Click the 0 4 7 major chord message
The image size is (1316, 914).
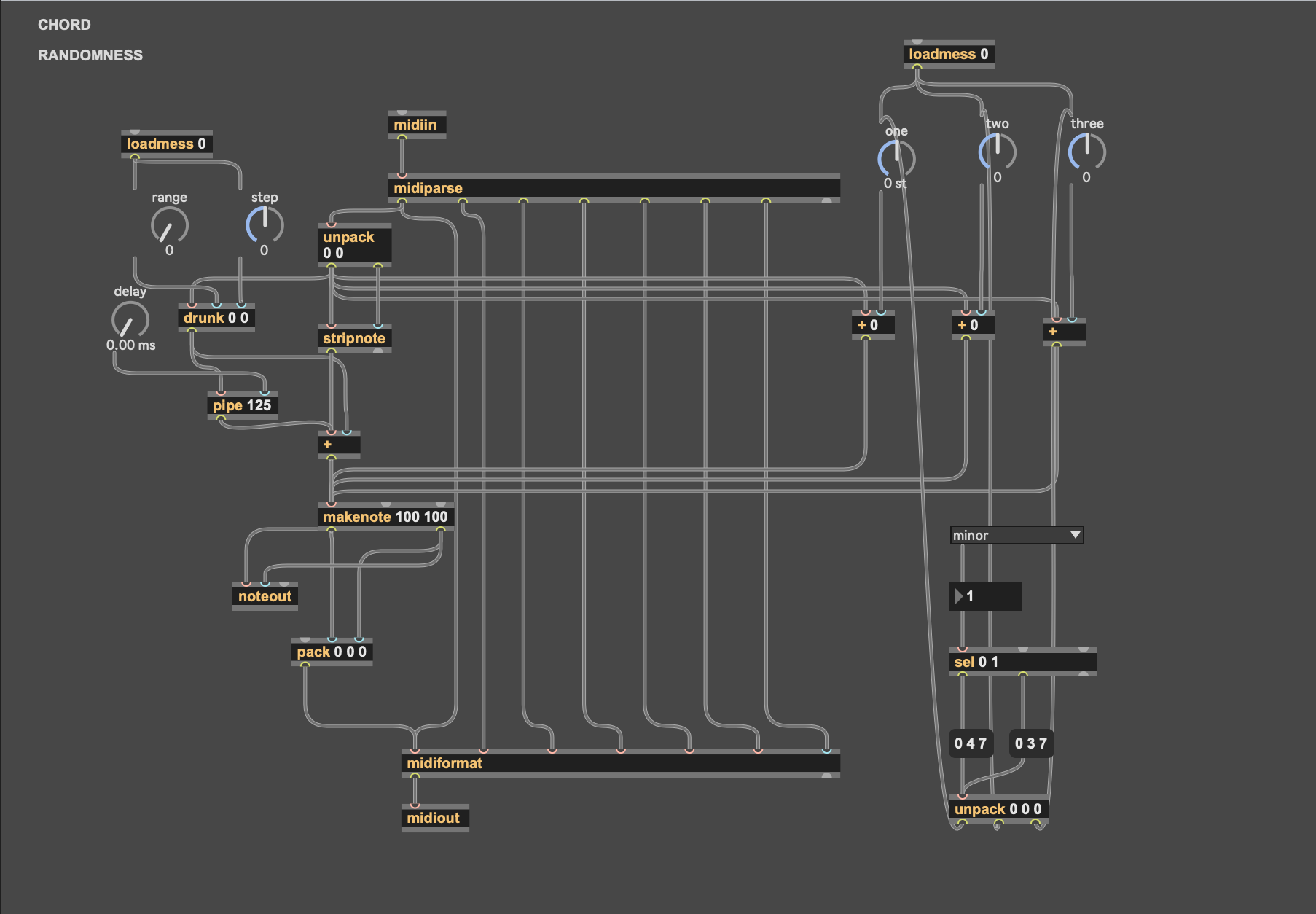971,743
